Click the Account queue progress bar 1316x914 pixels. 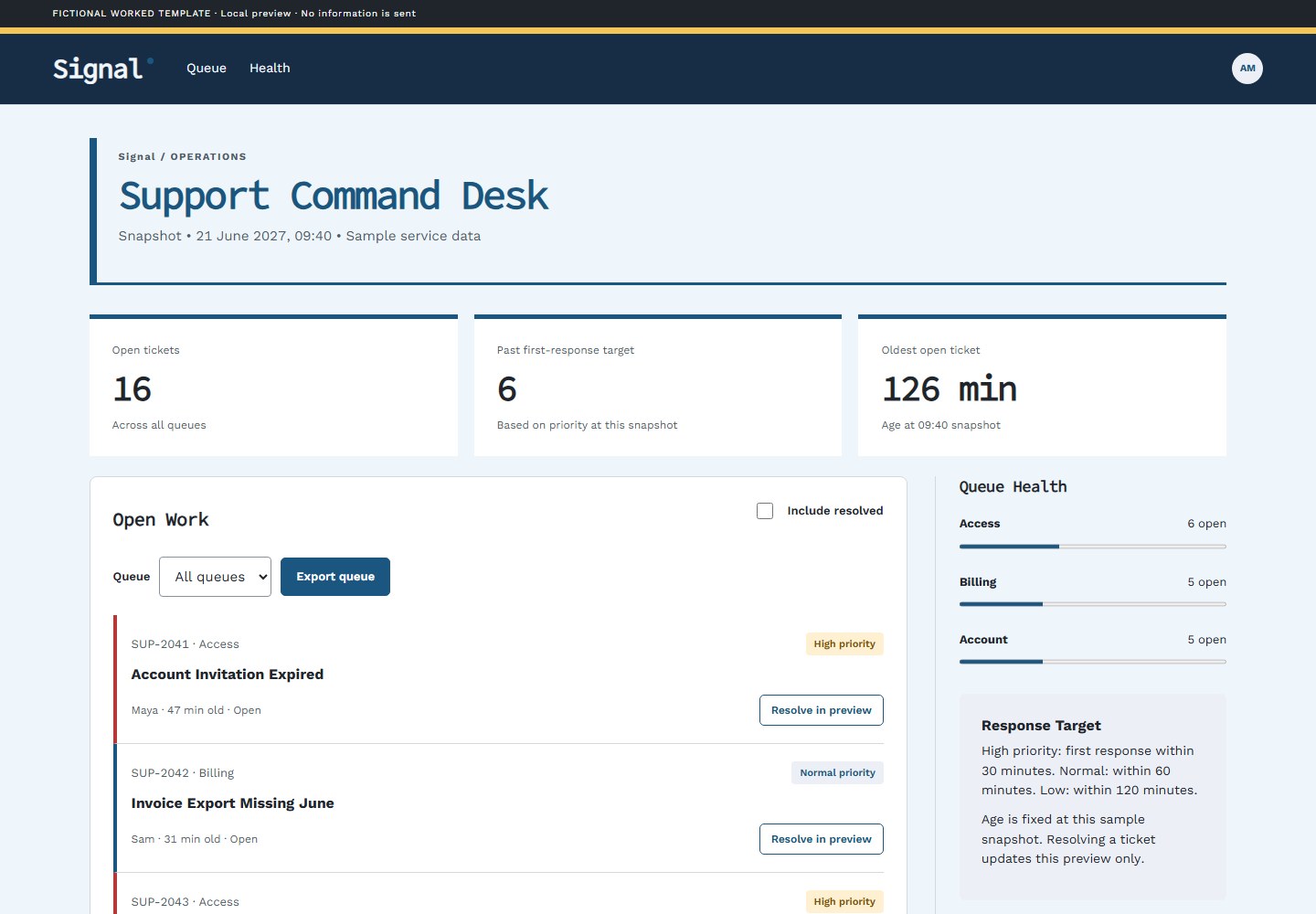(x=1093, y=662)
